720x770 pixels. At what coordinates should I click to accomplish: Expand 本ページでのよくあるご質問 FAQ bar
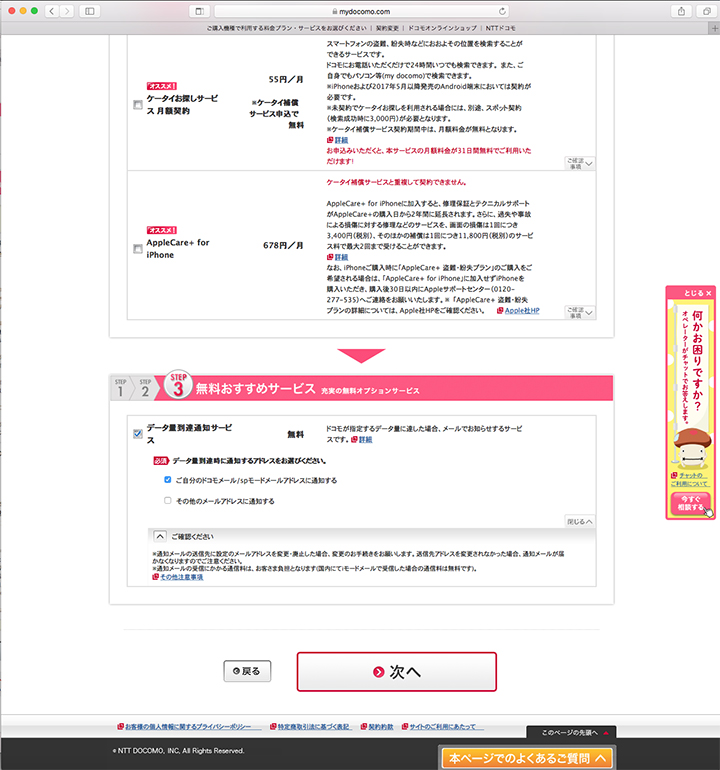527,758
